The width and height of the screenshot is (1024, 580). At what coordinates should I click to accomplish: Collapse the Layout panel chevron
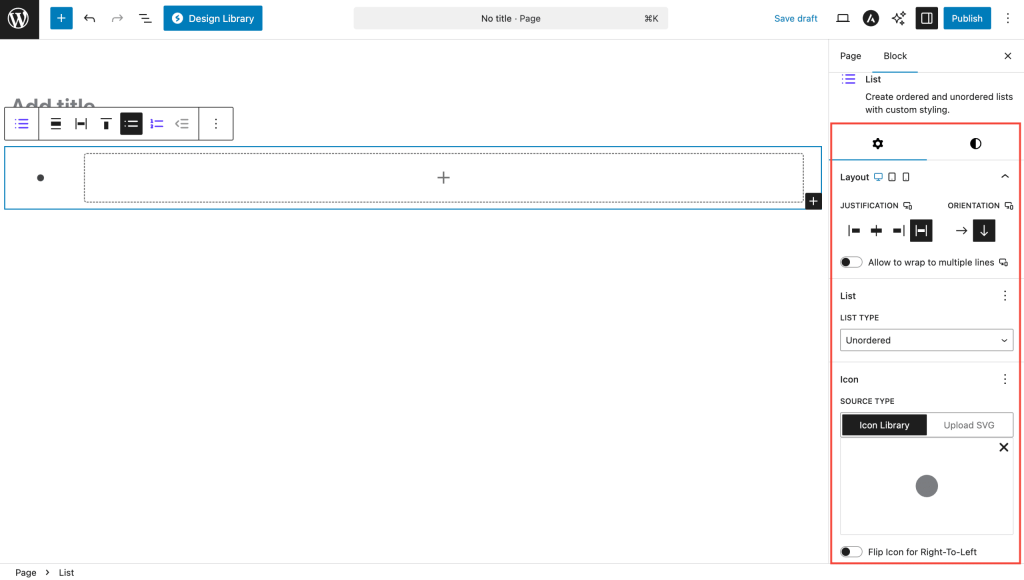tap(1005, 177)
